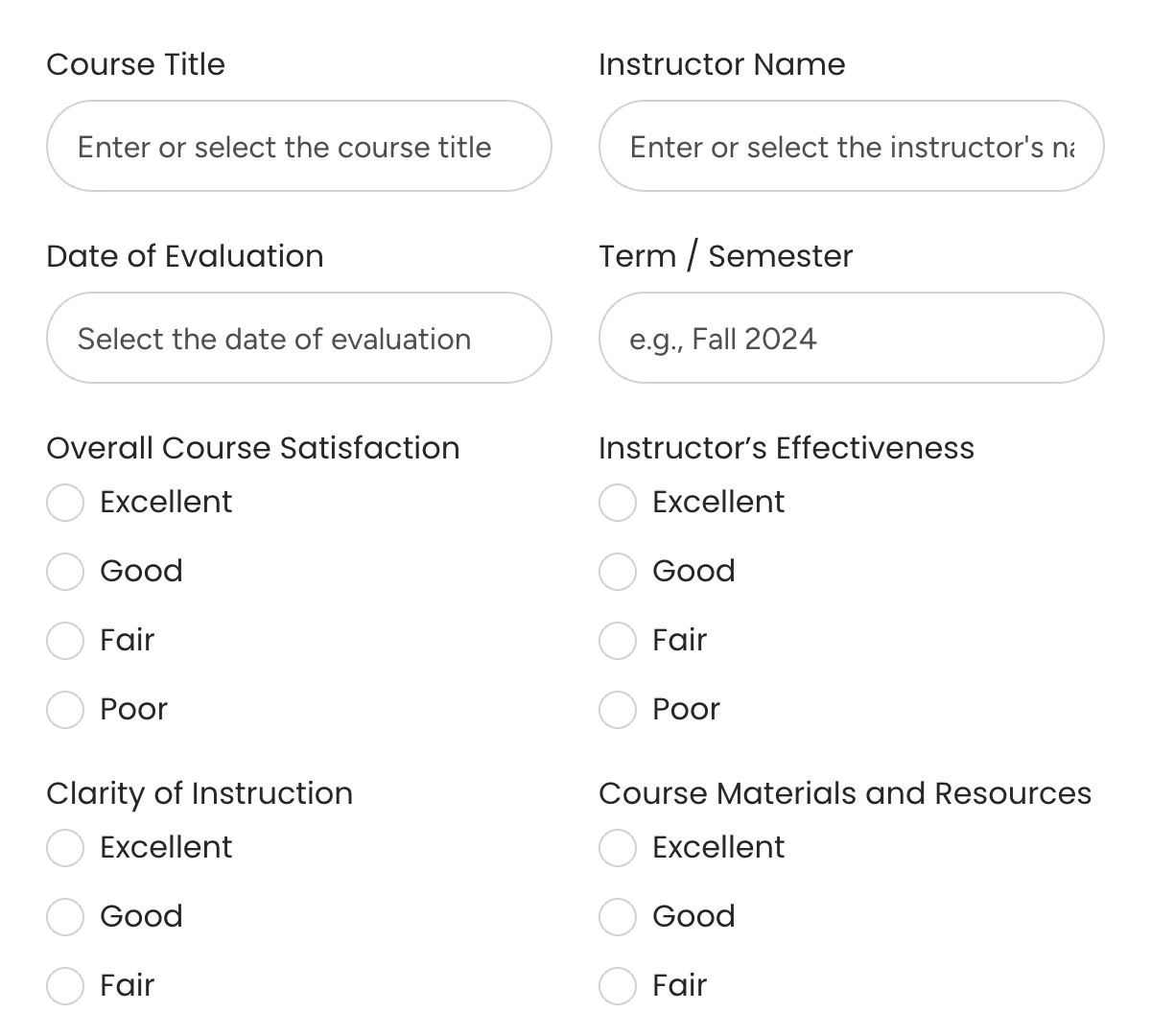Screen dimensions: 1151x1036
Task: Select Good for Overall Course Satisfaction
Action: click(64, 571)
